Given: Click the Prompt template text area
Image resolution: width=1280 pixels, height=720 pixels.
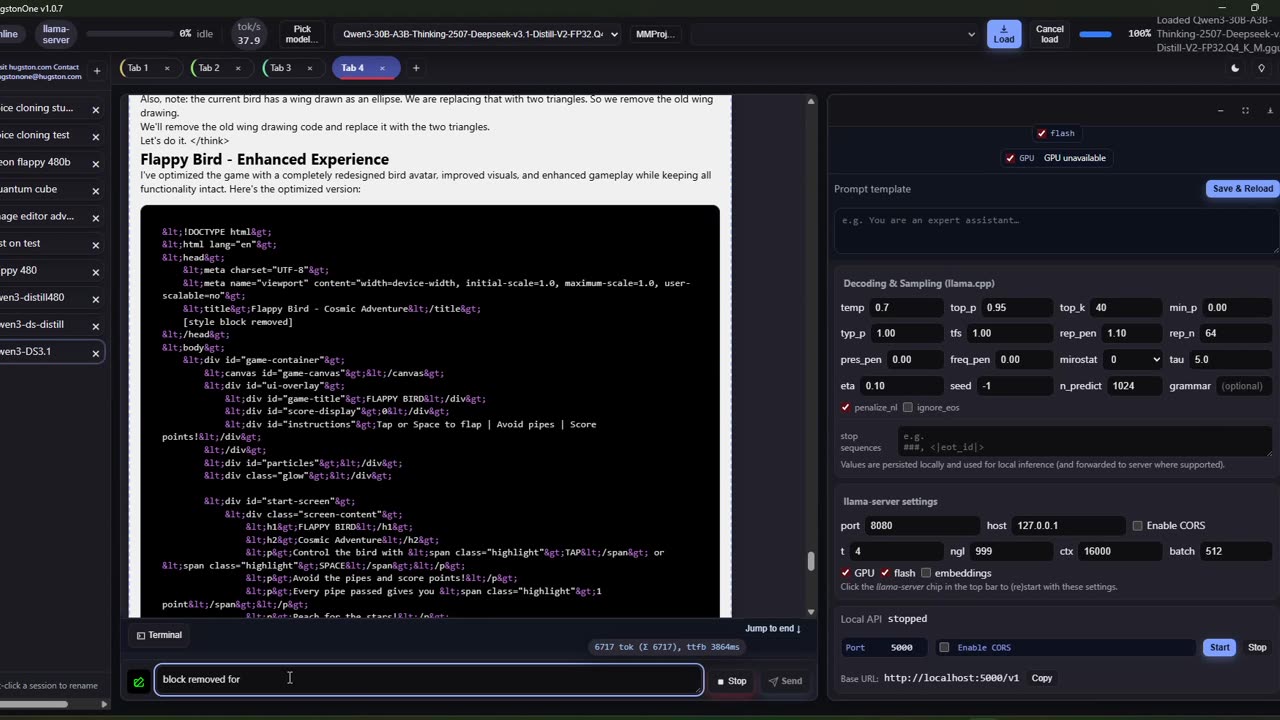Looking at the screenshot, I should click(1057, 229).
